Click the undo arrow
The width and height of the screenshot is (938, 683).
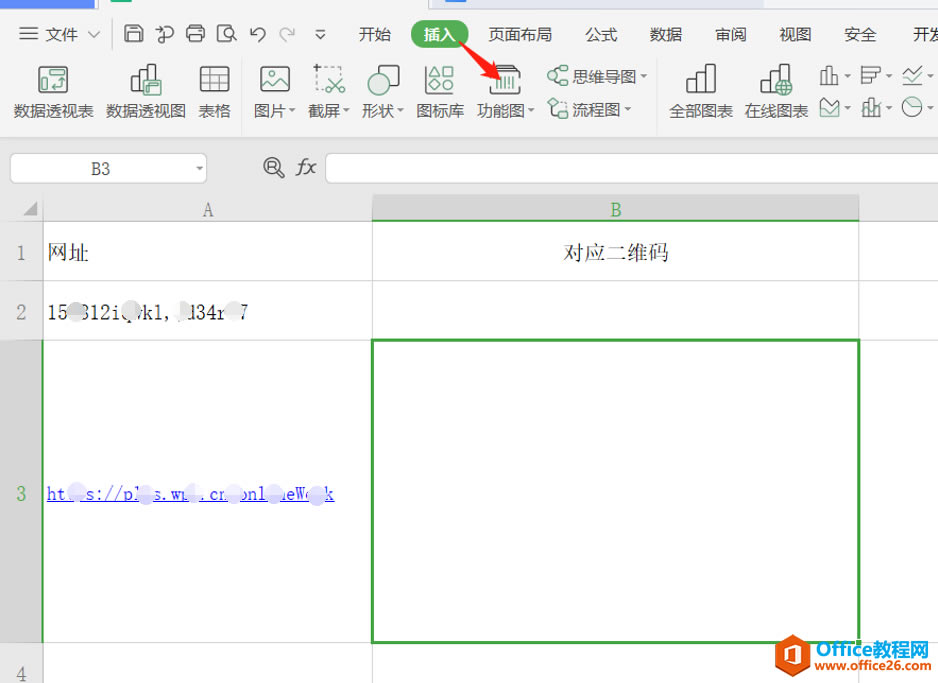(x=258, y=34)
